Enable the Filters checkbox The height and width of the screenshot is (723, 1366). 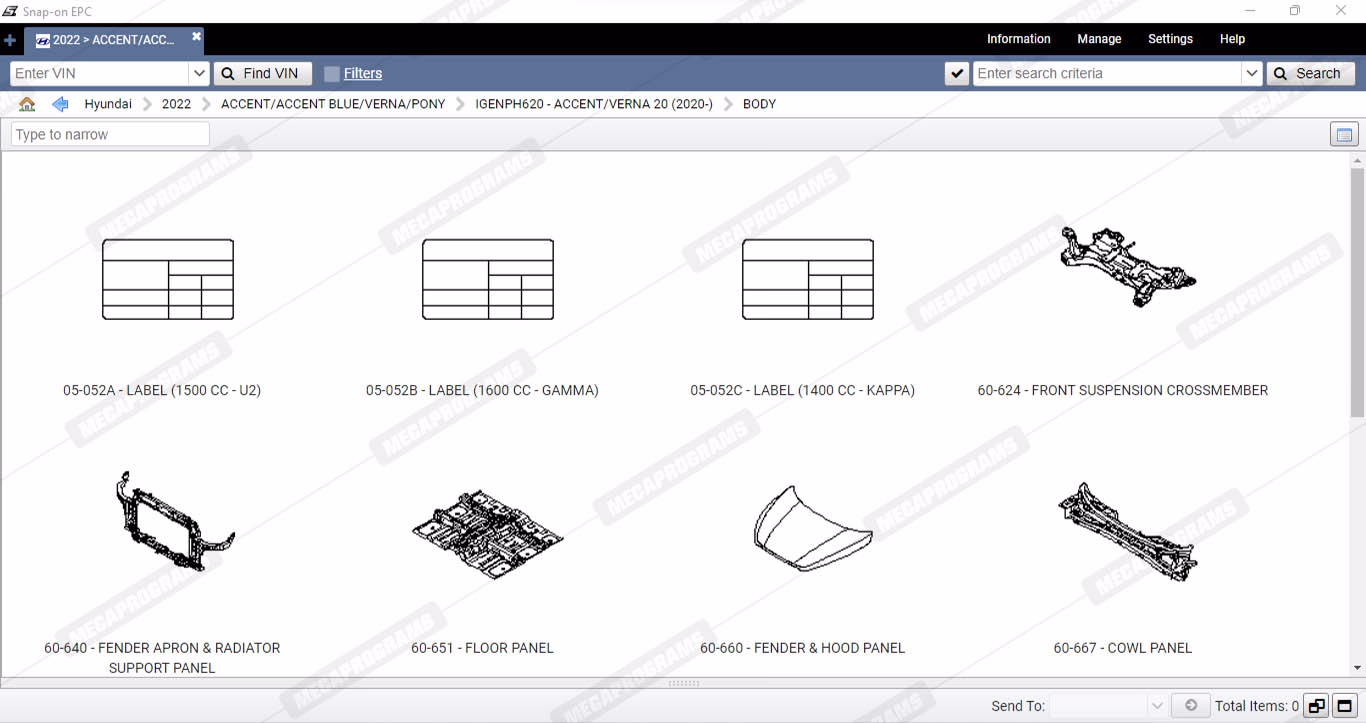pos(332,74)
